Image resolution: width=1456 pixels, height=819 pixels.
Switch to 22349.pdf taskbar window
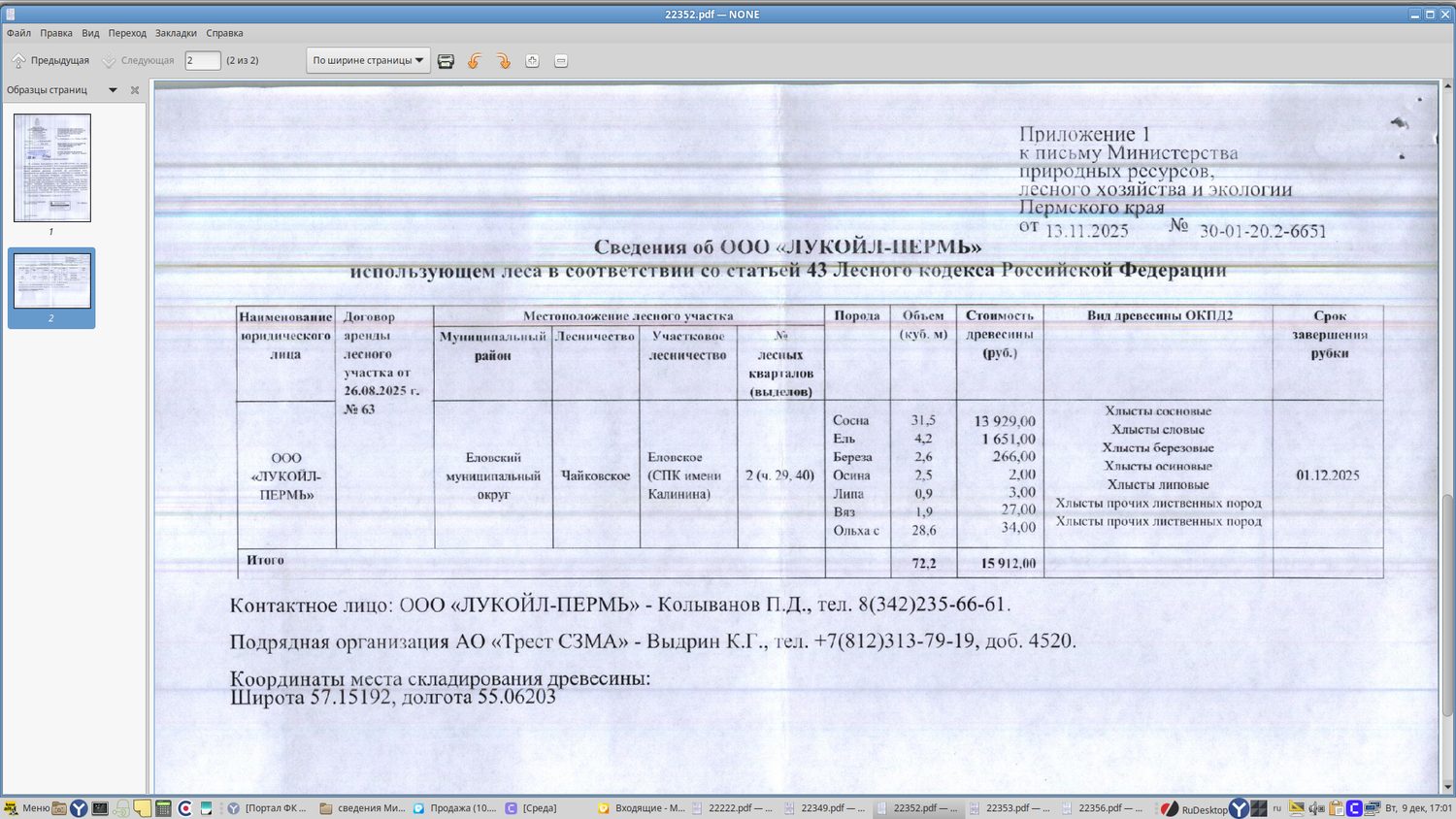pos(825,808)
